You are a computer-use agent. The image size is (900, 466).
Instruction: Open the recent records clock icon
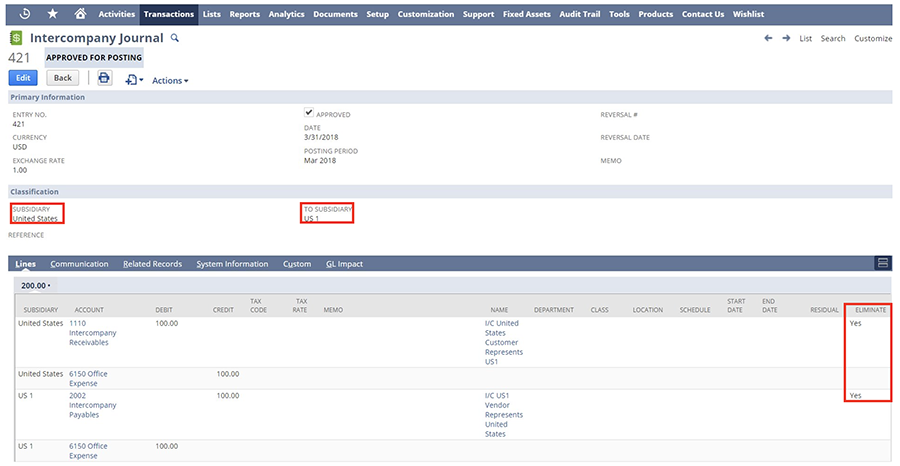pos(25,14)
